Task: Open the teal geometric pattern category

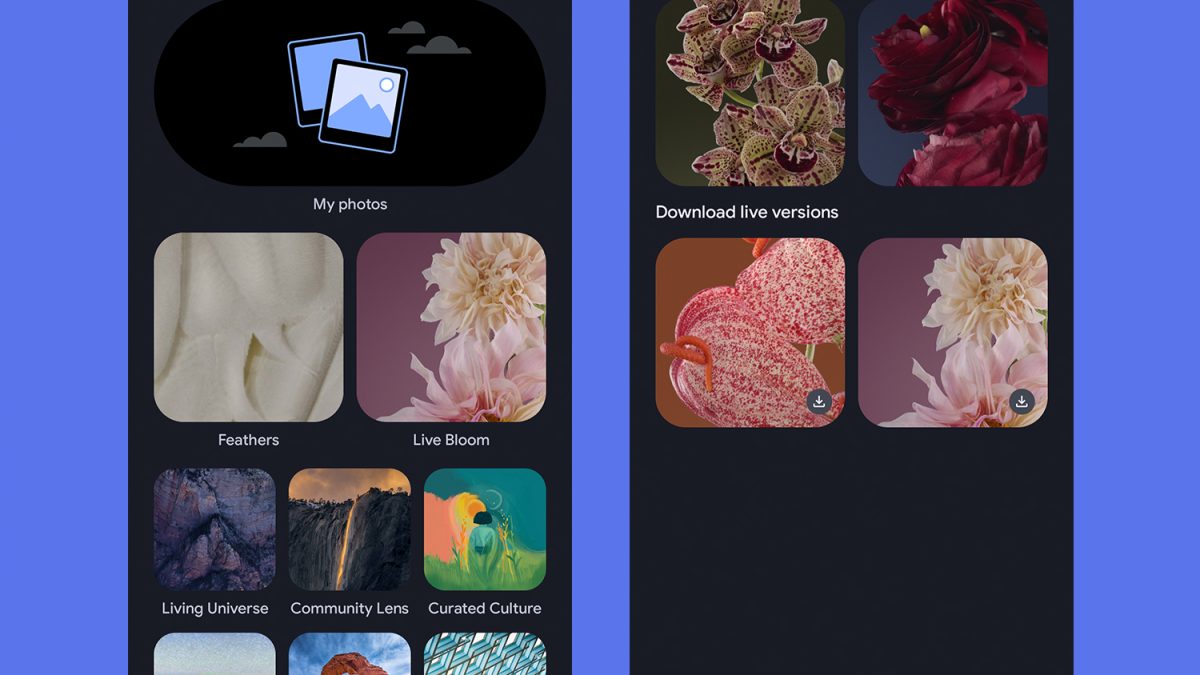Action: pos(485,654)
